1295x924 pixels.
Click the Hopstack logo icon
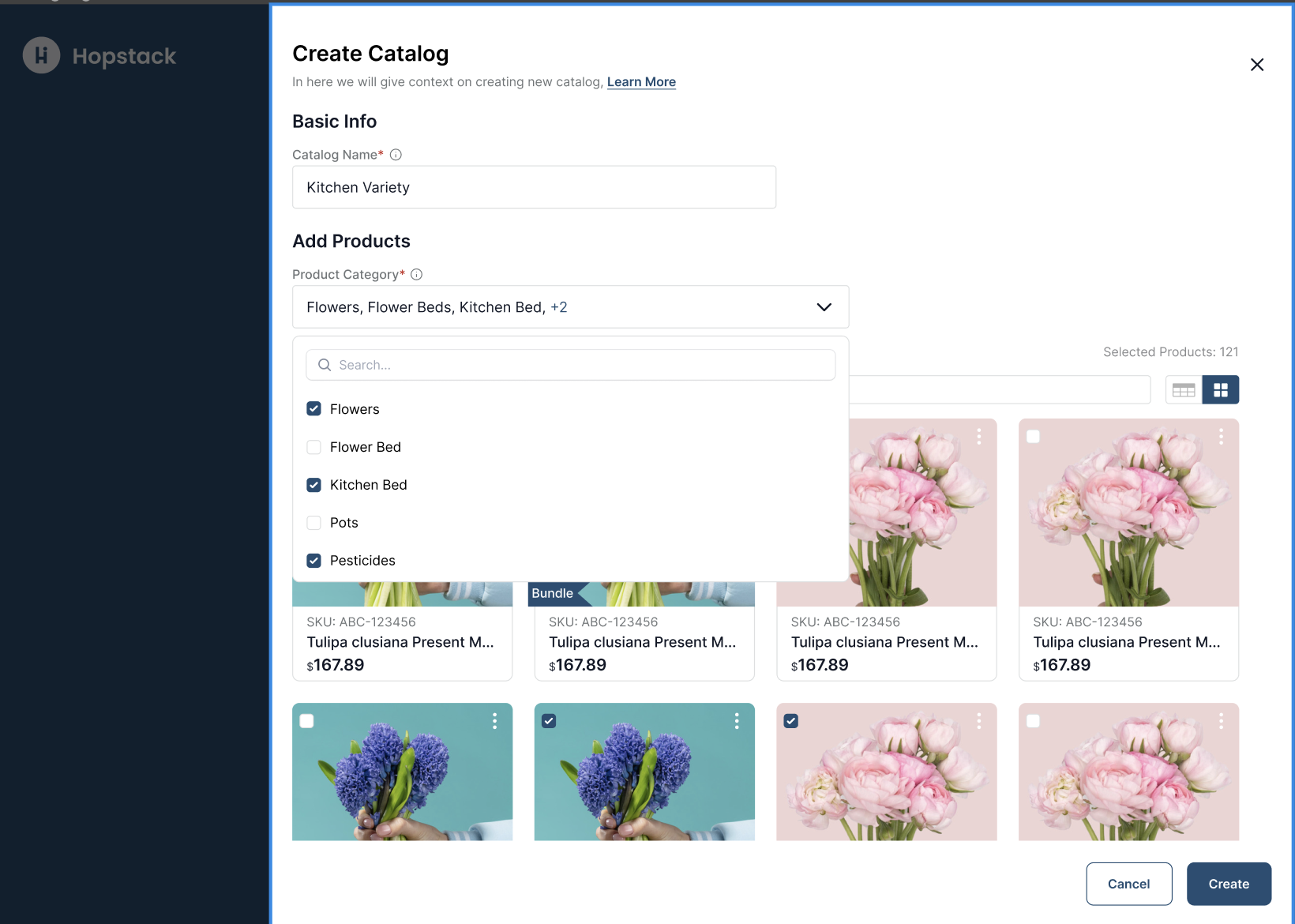41,56
